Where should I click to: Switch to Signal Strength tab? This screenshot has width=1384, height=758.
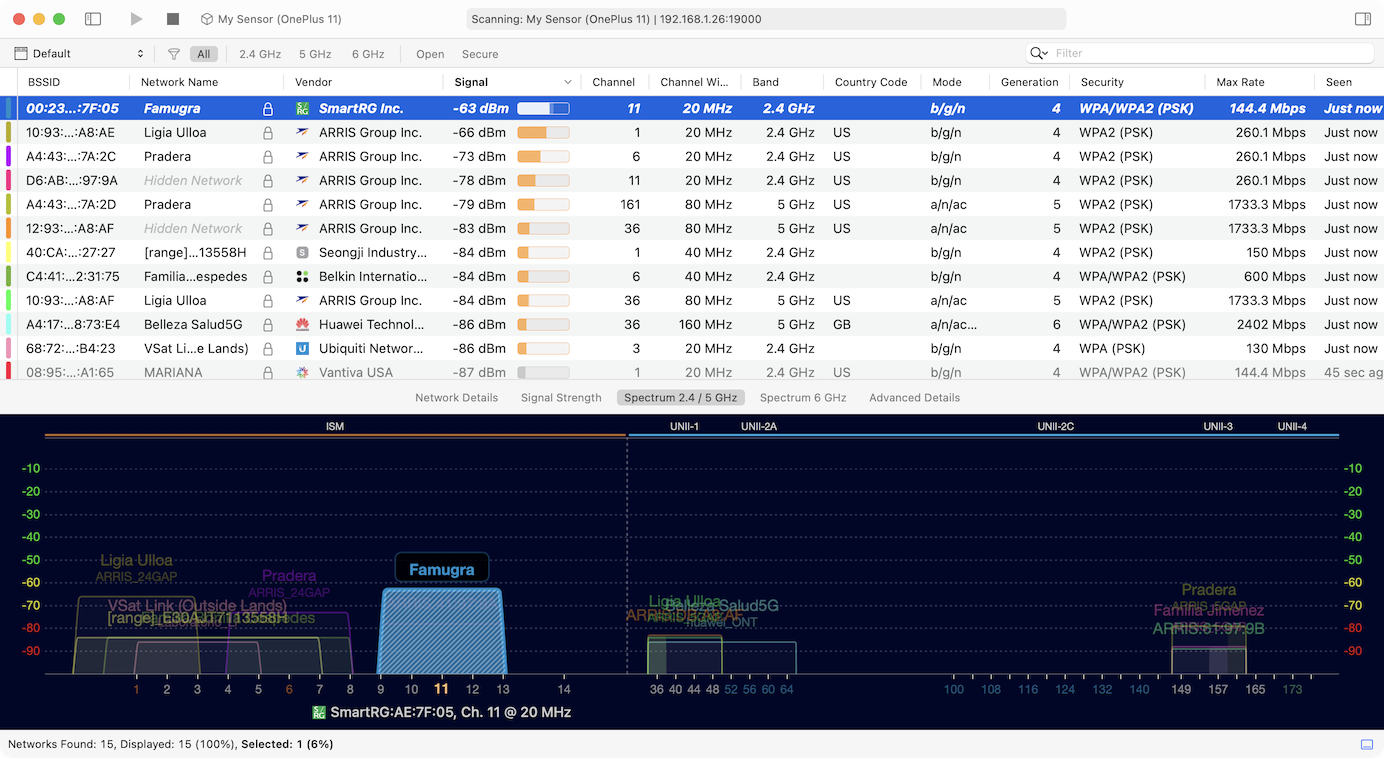tap(561, 398)
